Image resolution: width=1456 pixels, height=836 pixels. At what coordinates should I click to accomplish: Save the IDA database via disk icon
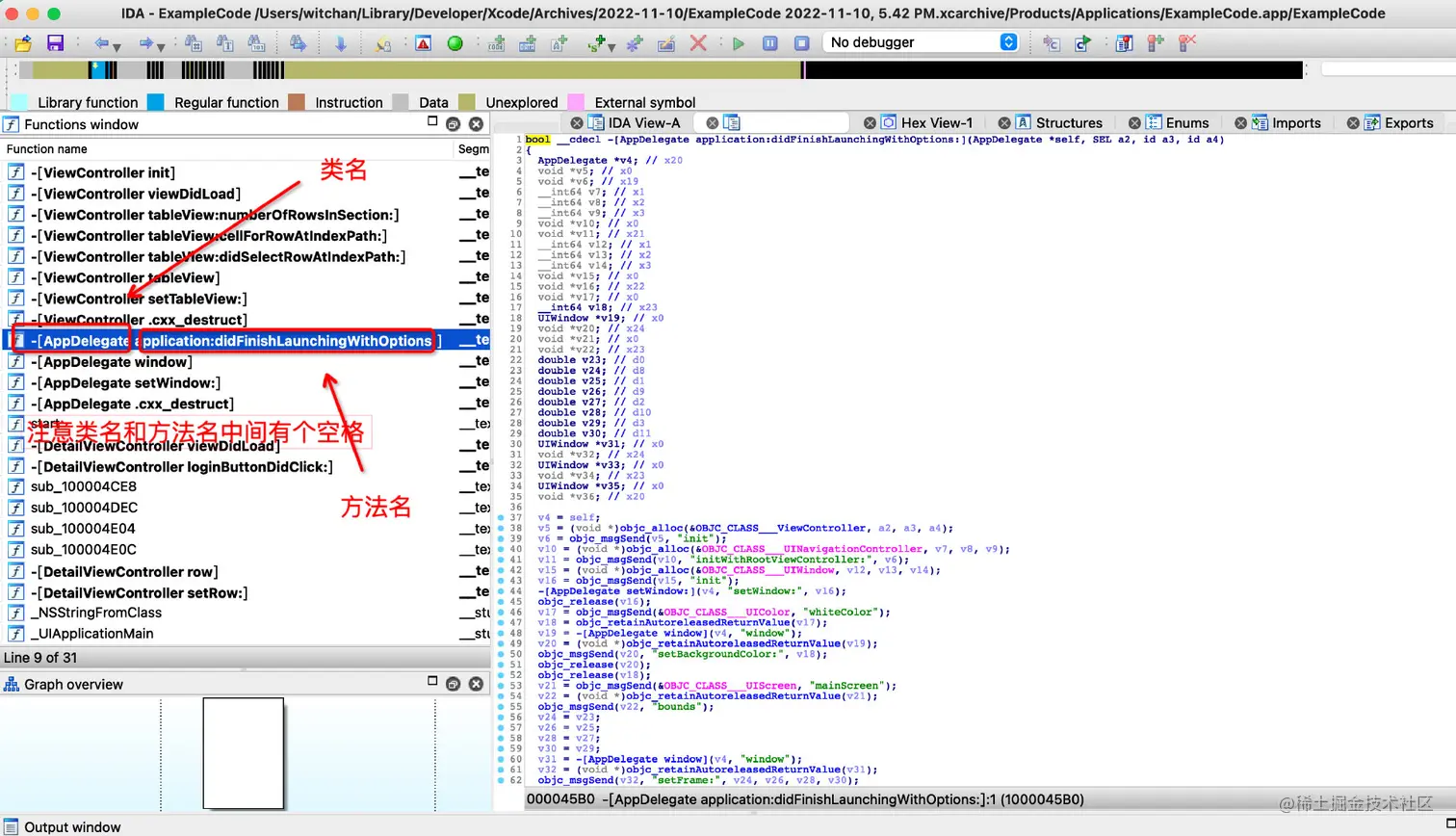(x=54, y=42)
